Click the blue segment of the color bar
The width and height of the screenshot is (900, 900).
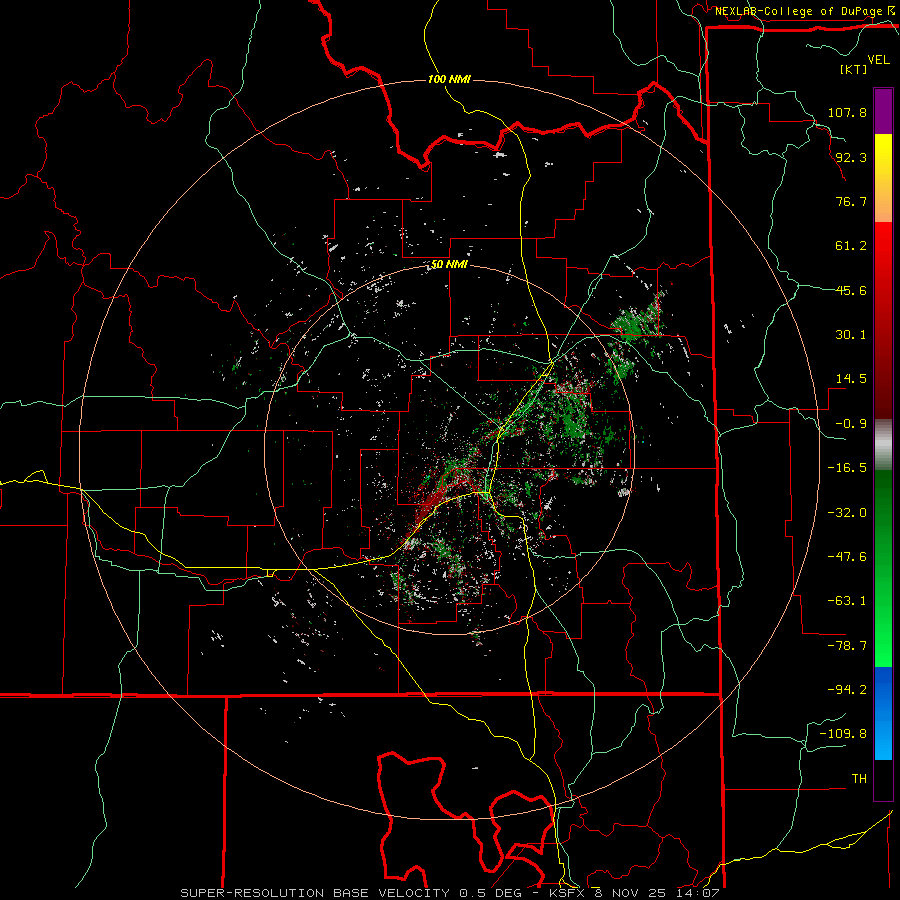(883, 713)
